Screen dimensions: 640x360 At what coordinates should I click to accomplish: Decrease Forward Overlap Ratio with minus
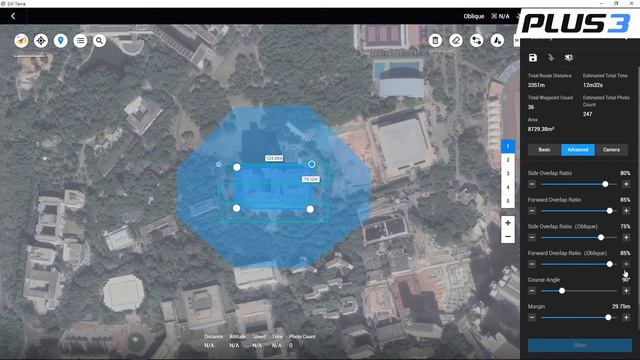(532, 211)
